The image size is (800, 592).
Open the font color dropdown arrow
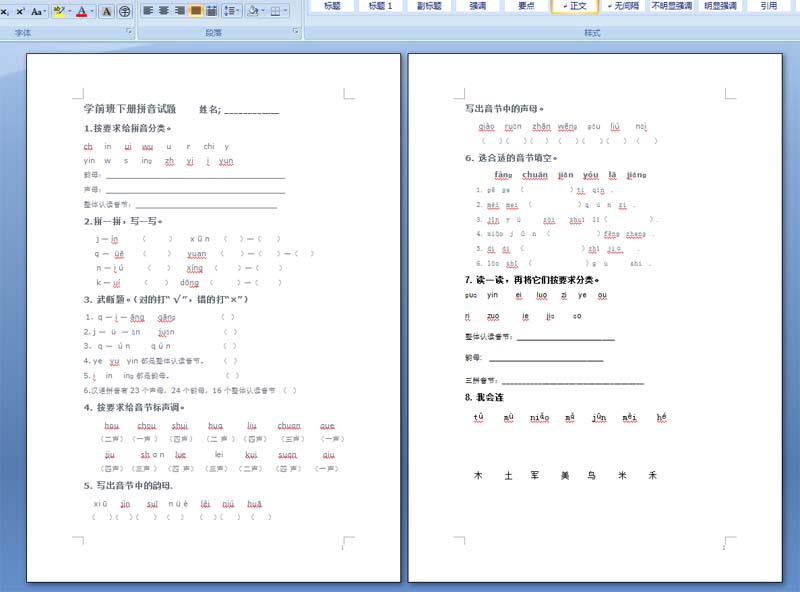(92, 11)
